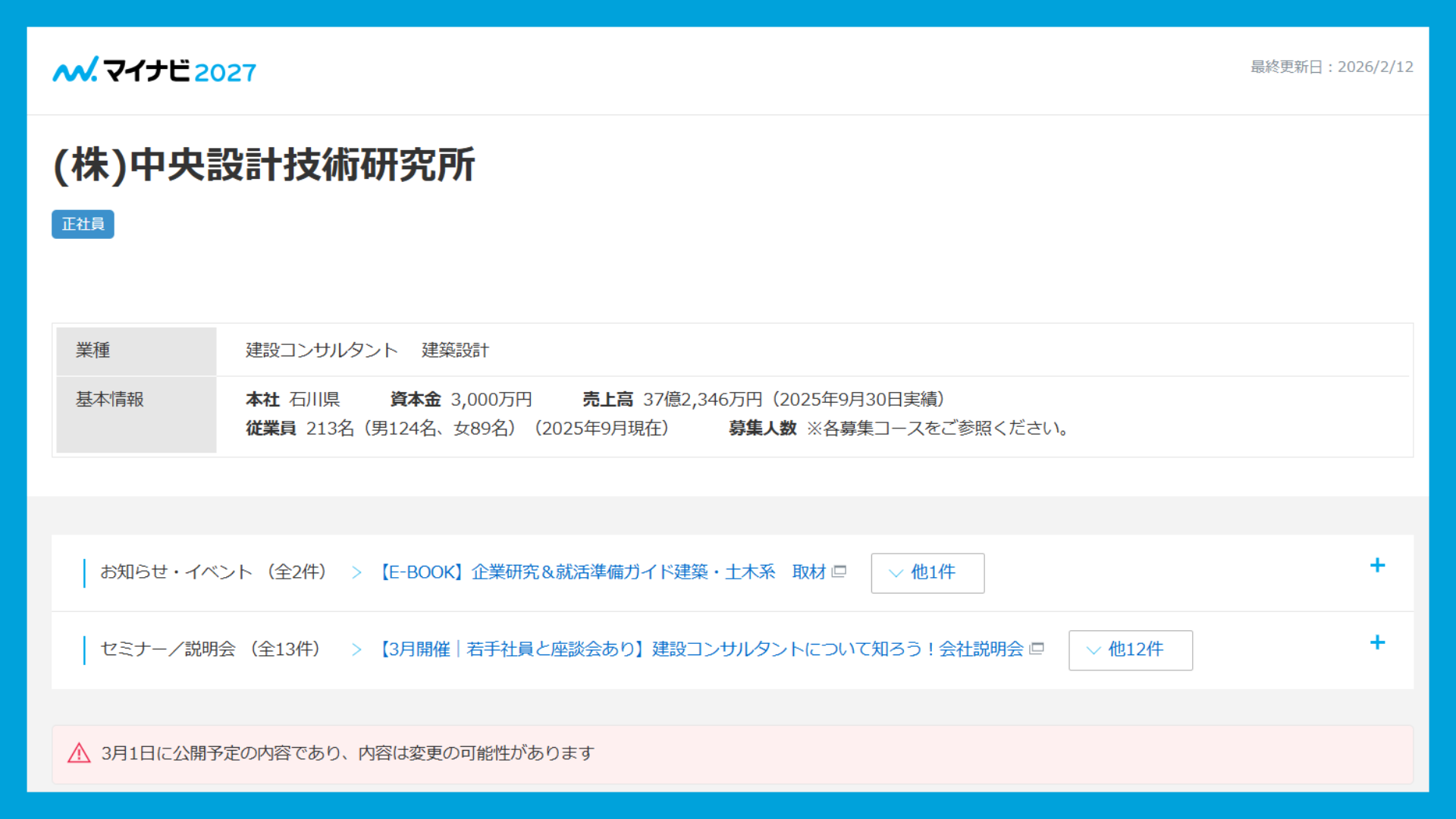This screenshot has width=1456, height=819.
Task: Open the 他12件 dropdown
Action: (1130, 650)
